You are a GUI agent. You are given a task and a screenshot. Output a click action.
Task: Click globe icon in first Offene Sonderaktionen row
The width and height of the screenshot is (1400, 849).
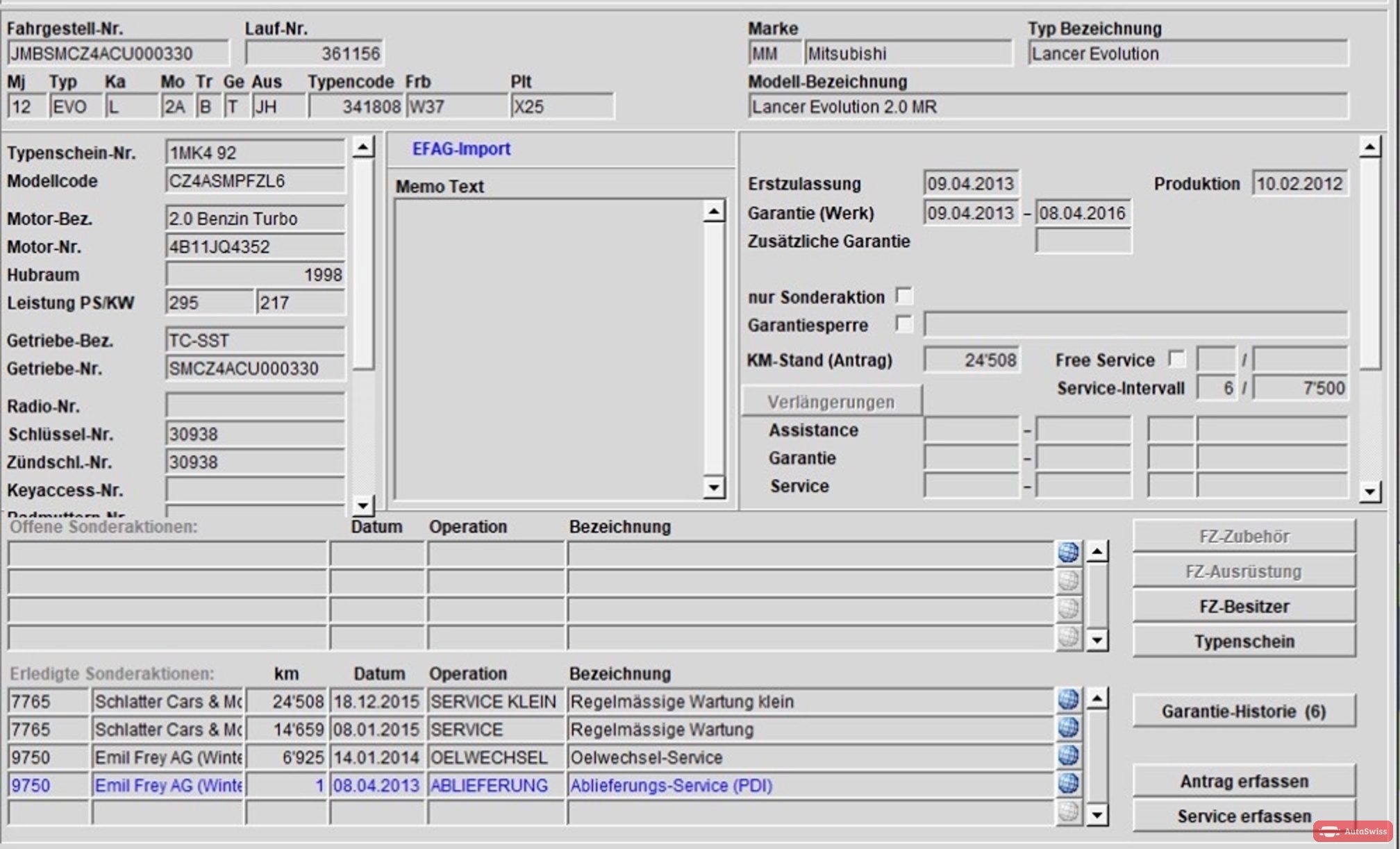[1068, 553]
